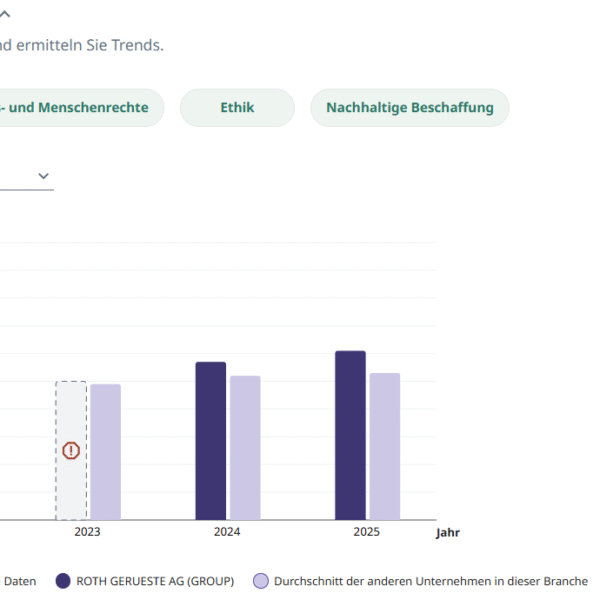The width and height of the screenshot is (600, 600).
Task: Click the red warning icon in 2023 bar
Action: [71, 450]
